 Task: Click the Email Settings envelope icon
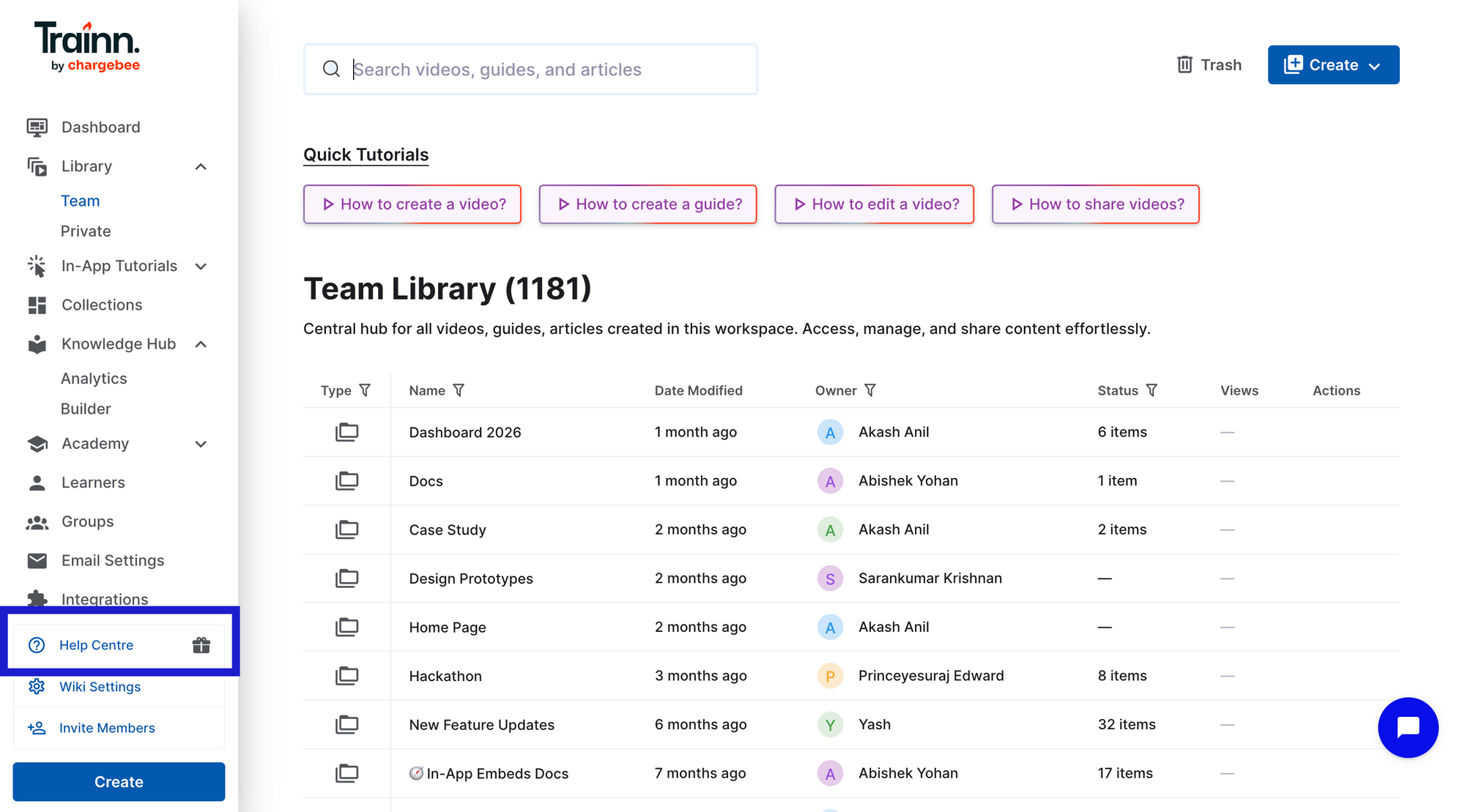[37, 561]
